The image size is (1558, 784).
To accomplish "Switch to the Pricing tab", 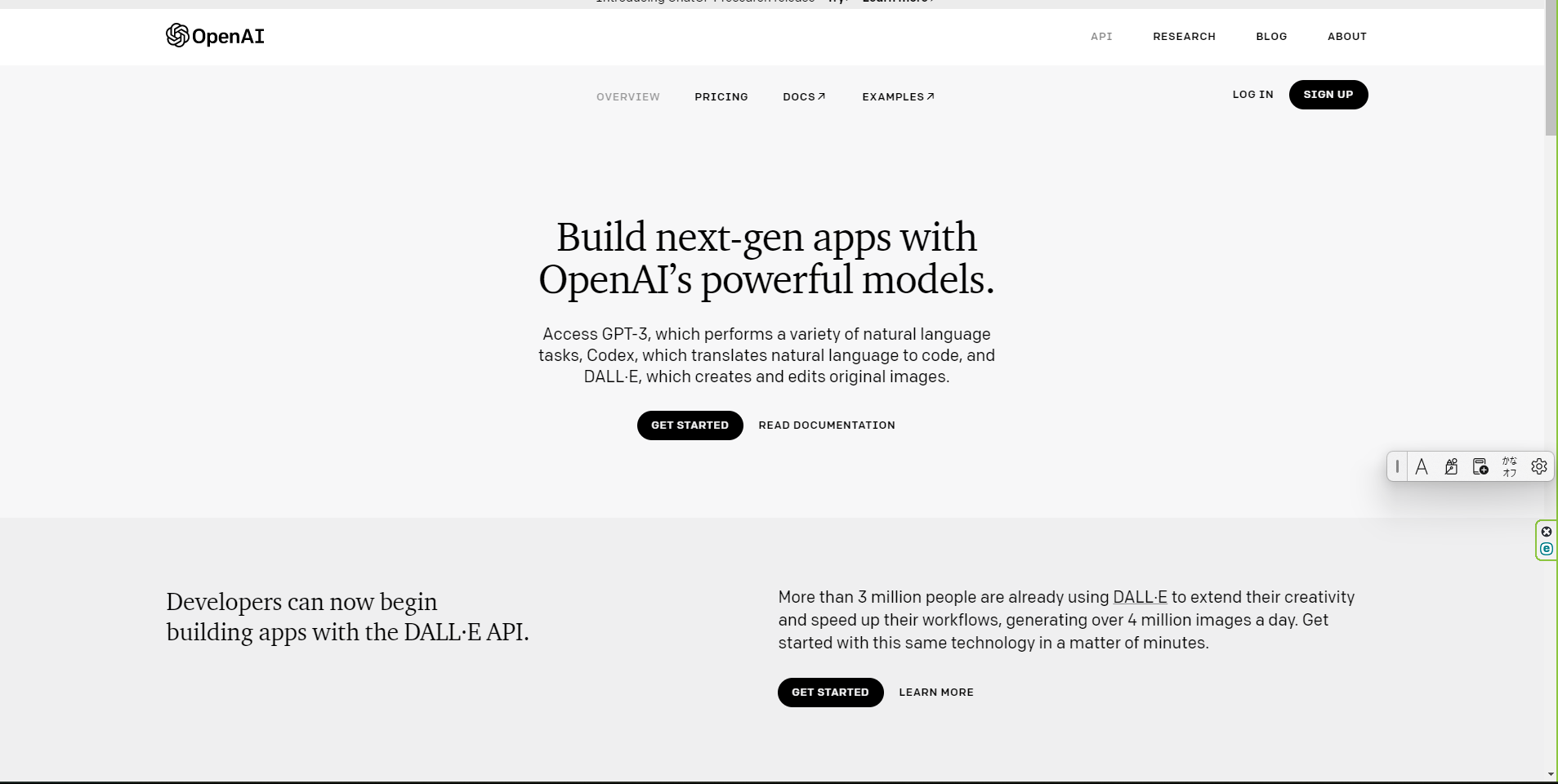I will click(721, 97).
